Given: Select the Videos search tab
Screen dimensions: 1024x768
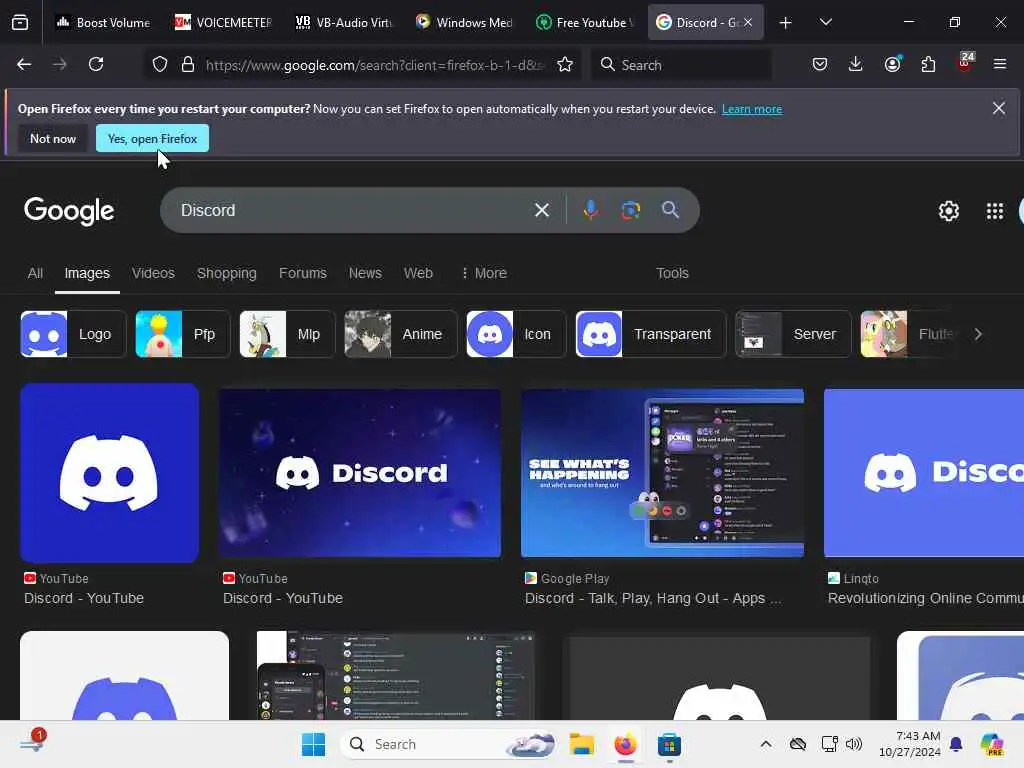Looking at the screenshot, I should (x=153, y=273).
